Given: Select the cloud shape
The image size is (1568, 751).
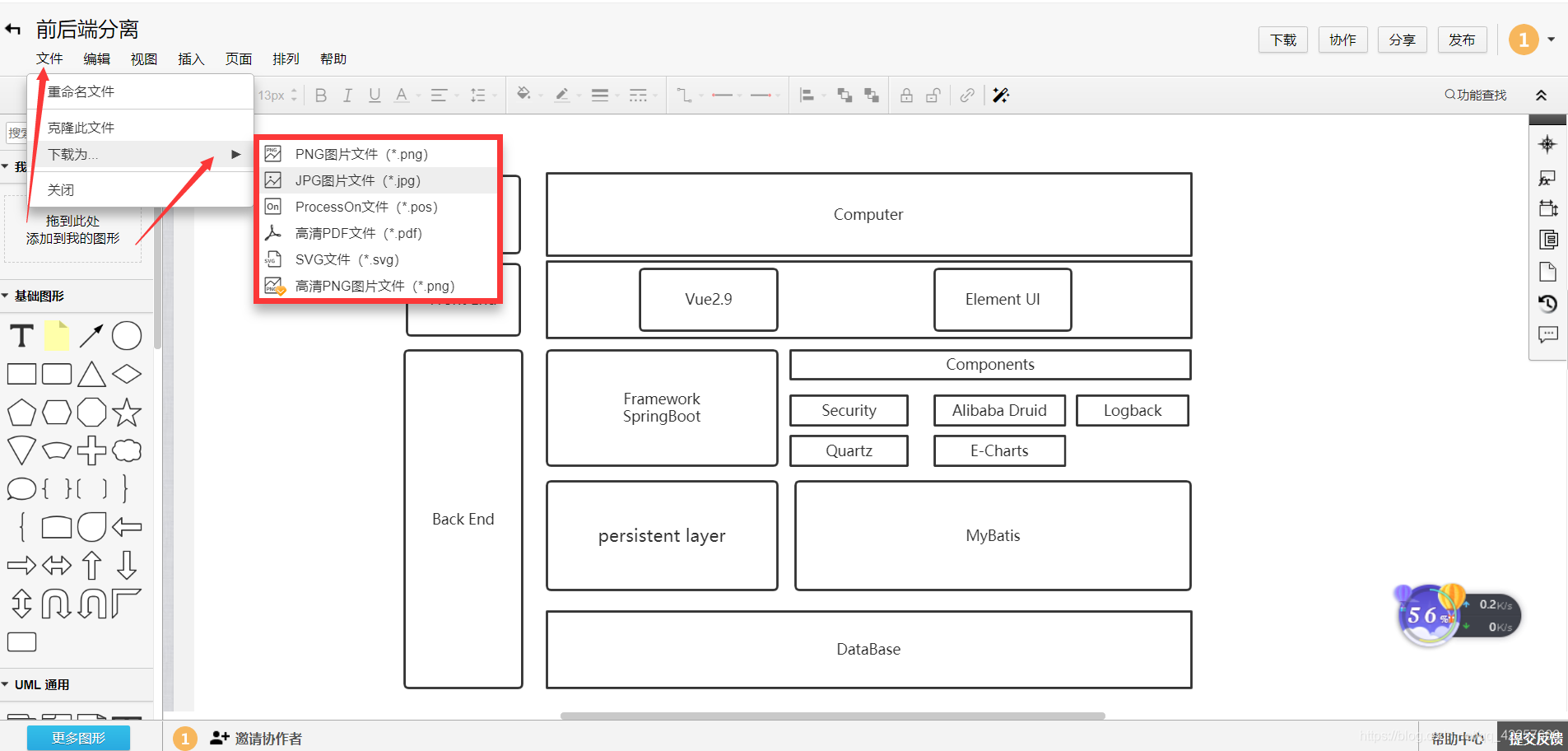Looking at the screenshot, I should (x=127, y=450).
